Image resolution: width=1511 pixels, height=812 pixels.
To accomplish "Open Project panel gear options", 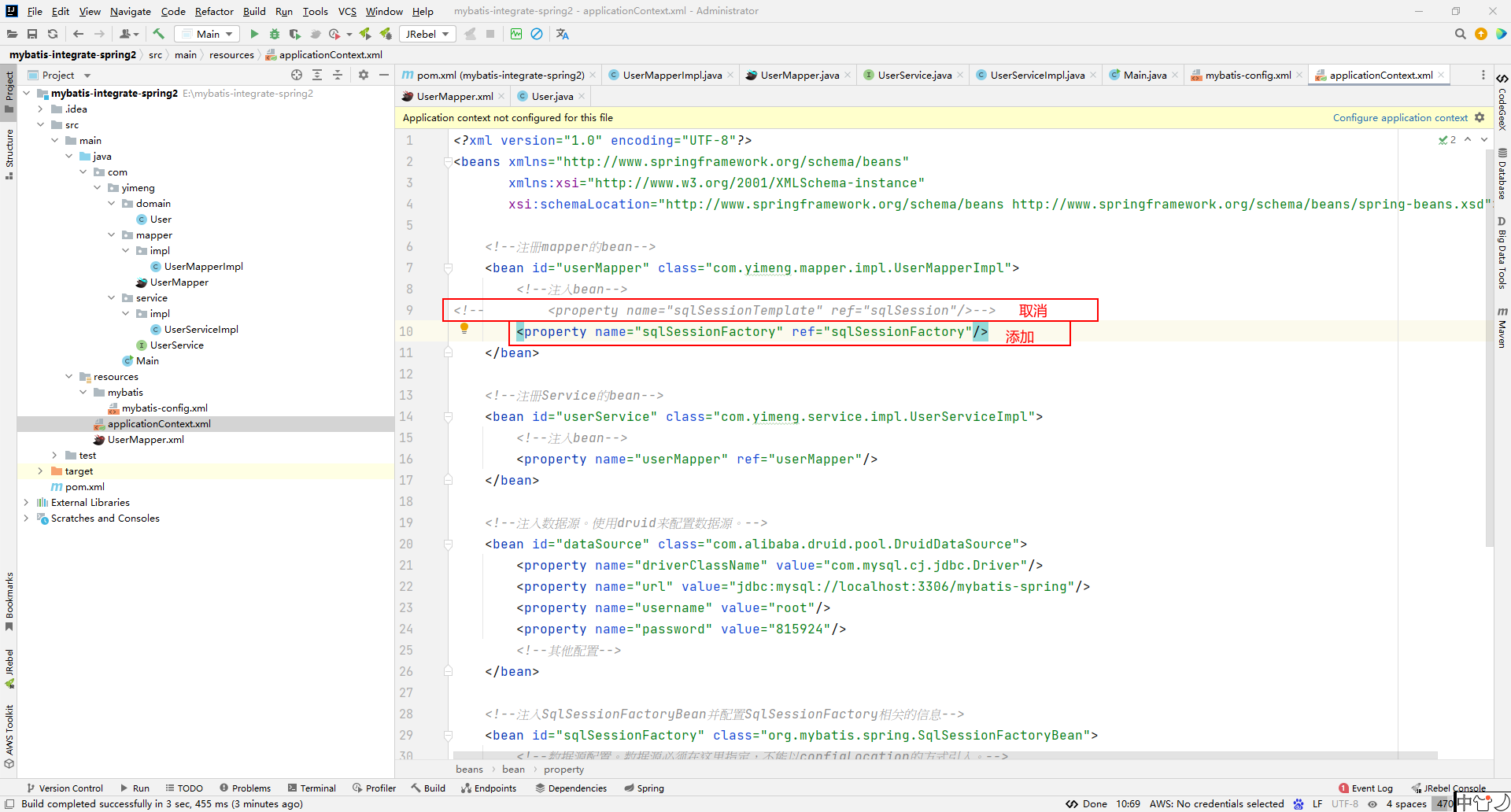I will tap(364, 75).
